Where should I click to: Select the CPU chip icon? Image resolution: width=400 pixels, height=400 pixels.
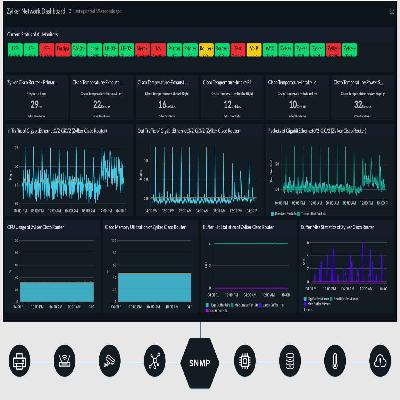[x=245, y=361]
